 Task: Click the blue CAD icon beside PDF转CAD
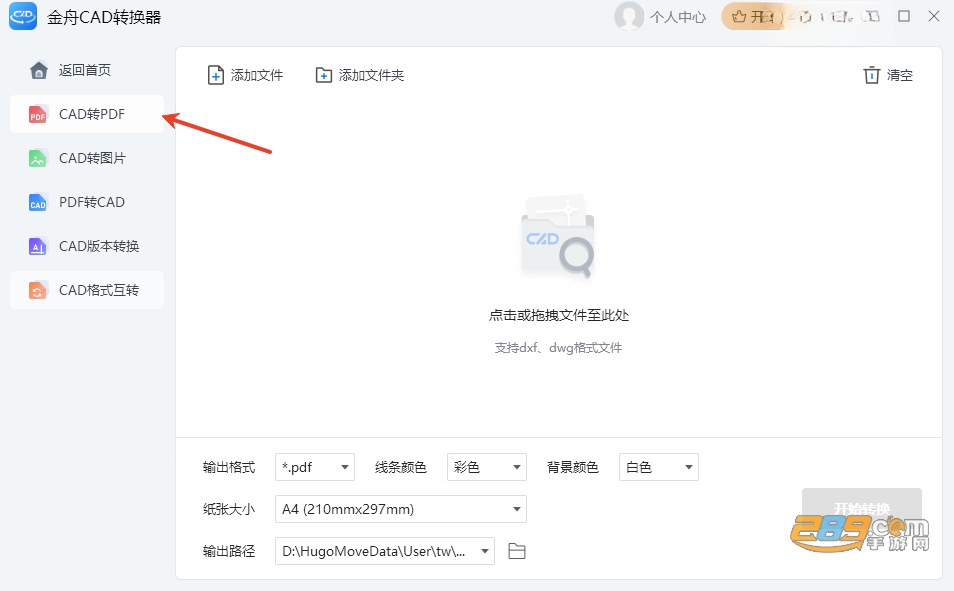pyautogui.click(x=38, y=203)
